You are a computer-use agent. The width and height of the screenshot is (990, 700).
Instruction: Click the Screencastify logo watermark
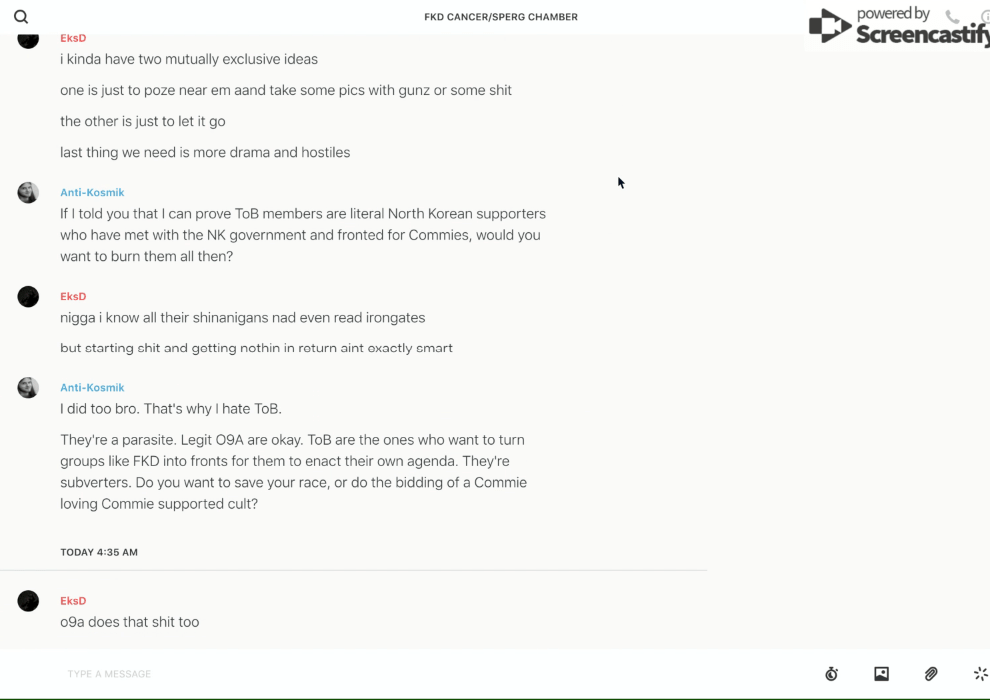(897, 28)
